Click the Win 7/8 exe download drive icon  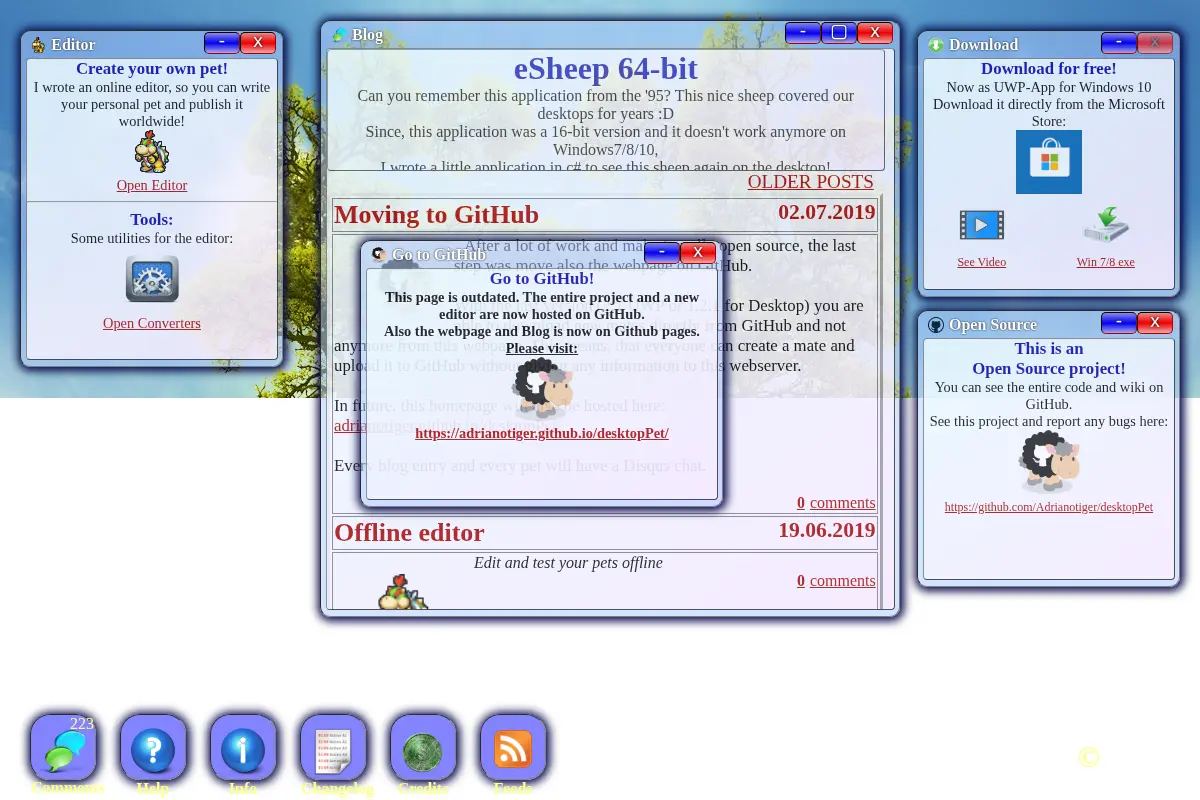pyautogui.click(x=1105, y=225)
